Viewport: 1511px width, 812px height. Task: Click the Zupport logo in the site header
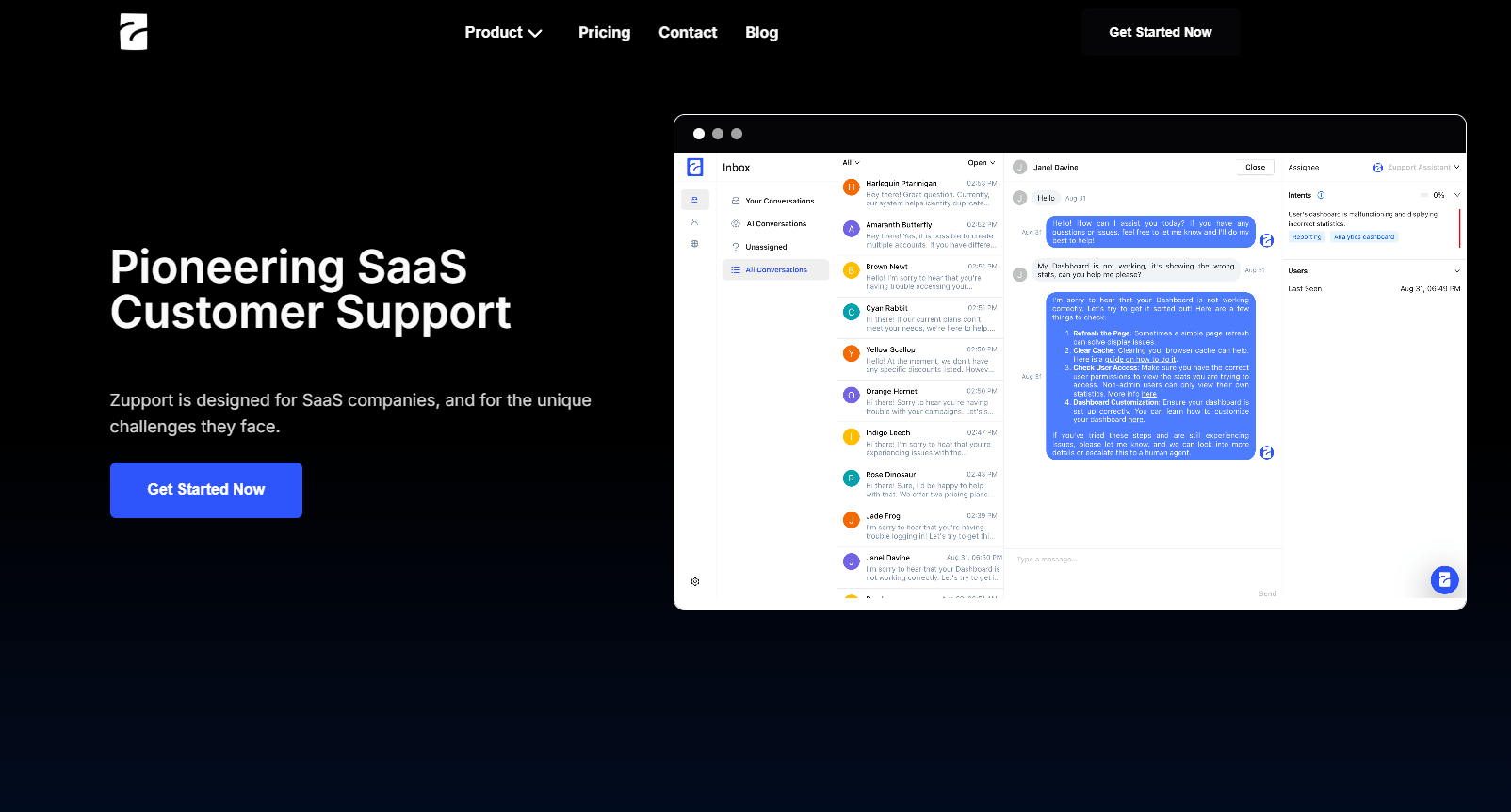134,32
